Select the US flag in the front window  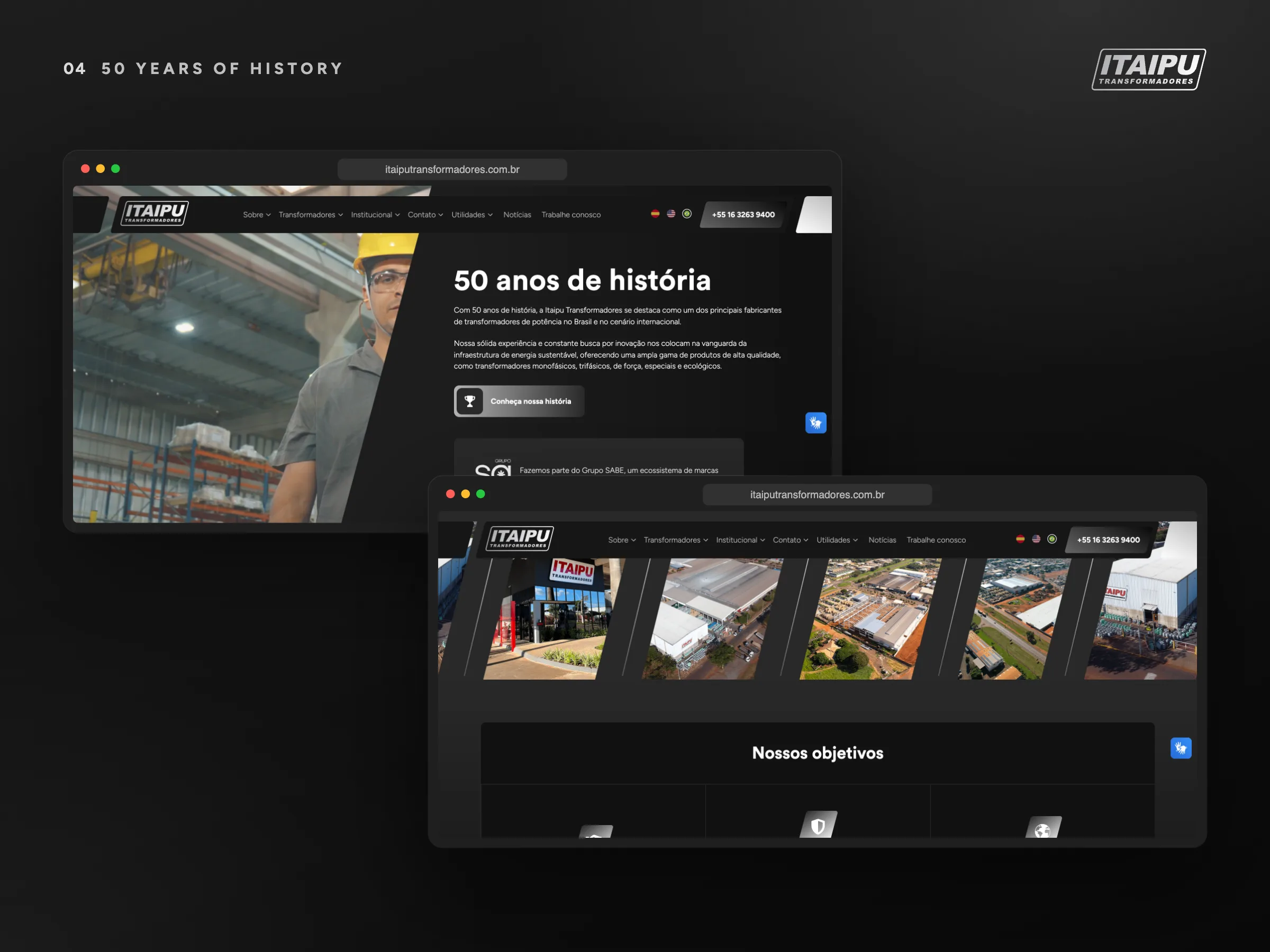[x=1036, y=539]
